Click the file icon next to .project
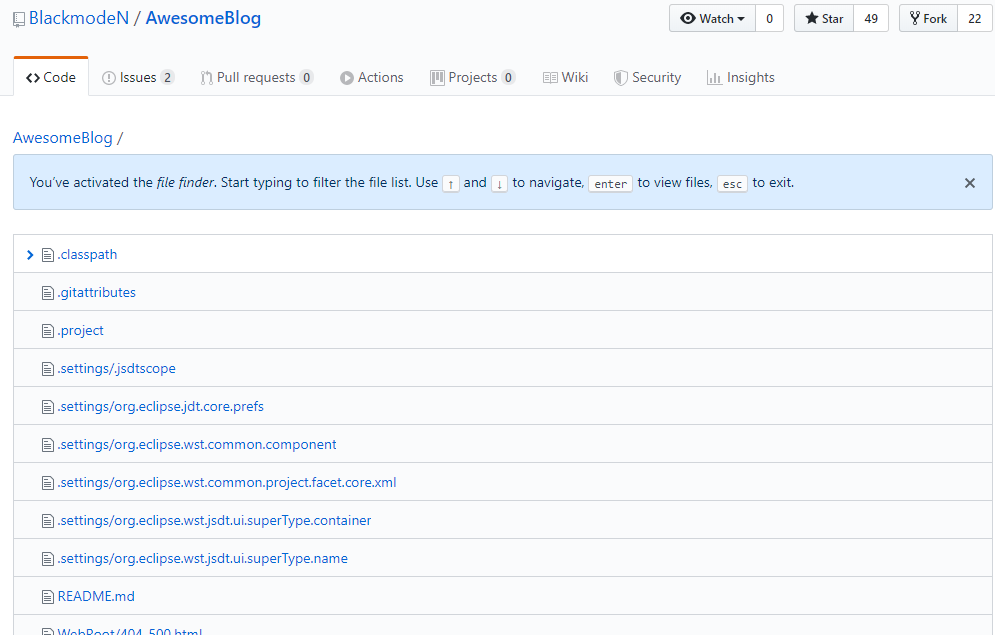The height and width of the screenshot is (635, 995). click(x=48, y=331)
